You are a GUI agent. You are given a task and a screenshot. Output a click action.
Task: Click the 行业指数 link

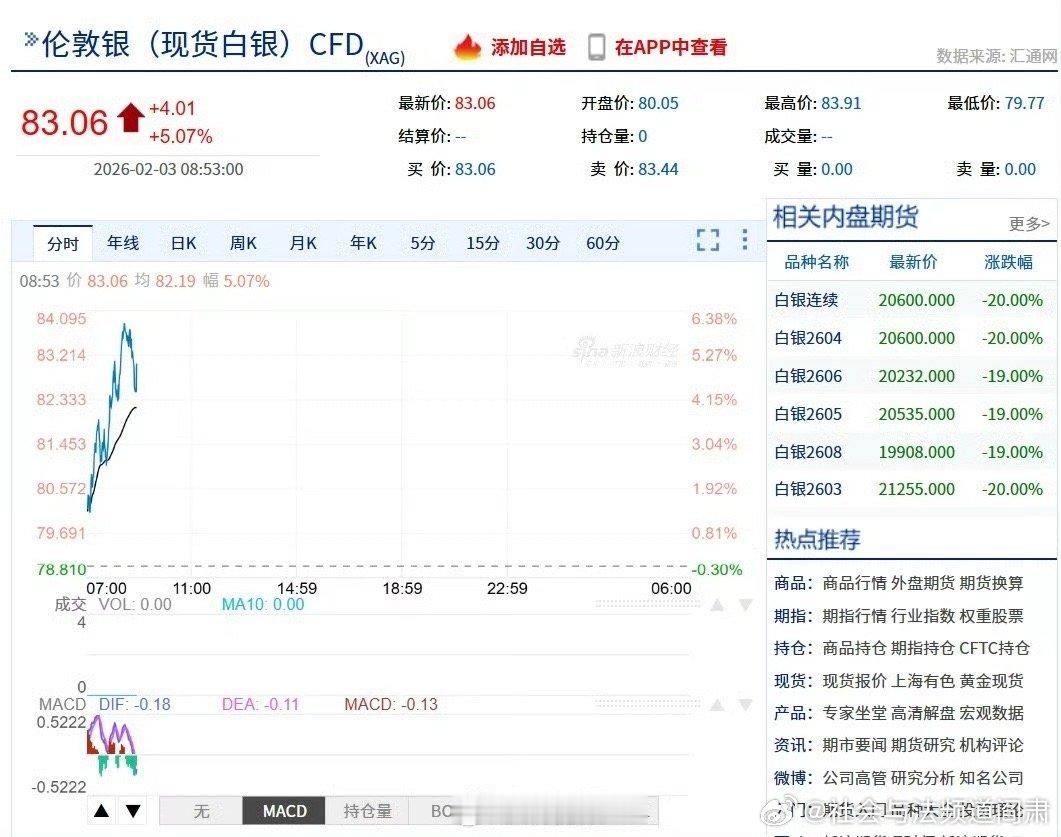[923, 616]
